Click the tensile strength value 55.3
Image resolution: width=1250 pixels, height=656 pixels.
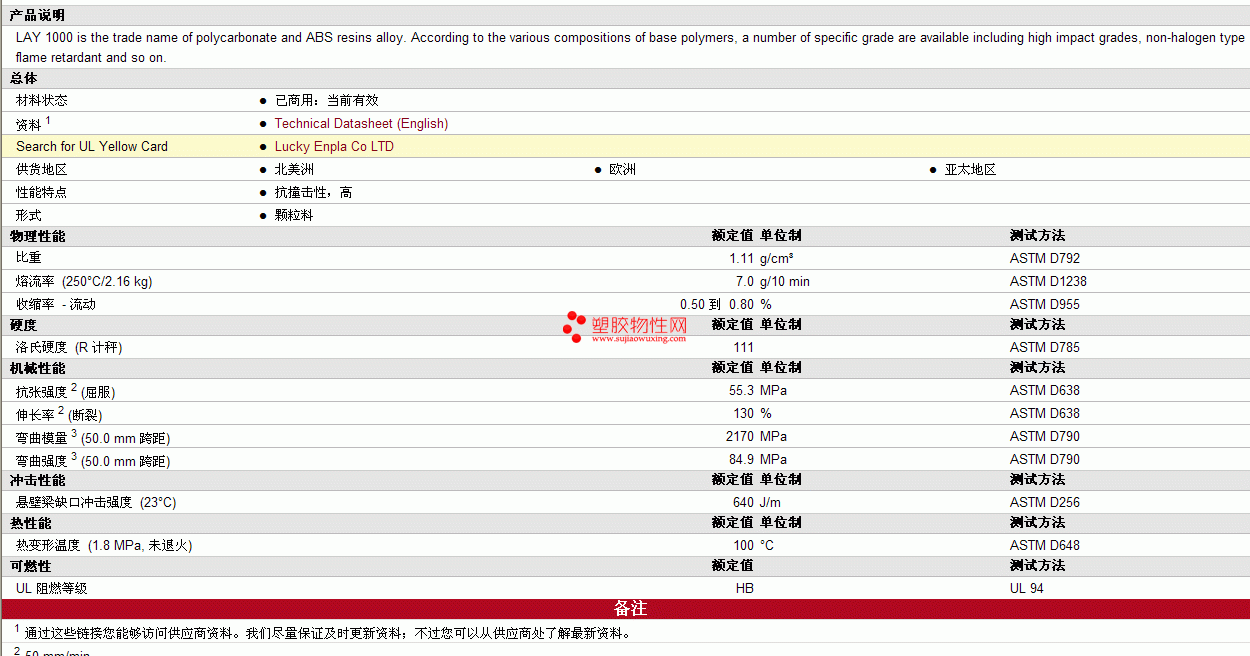point(741,391)
